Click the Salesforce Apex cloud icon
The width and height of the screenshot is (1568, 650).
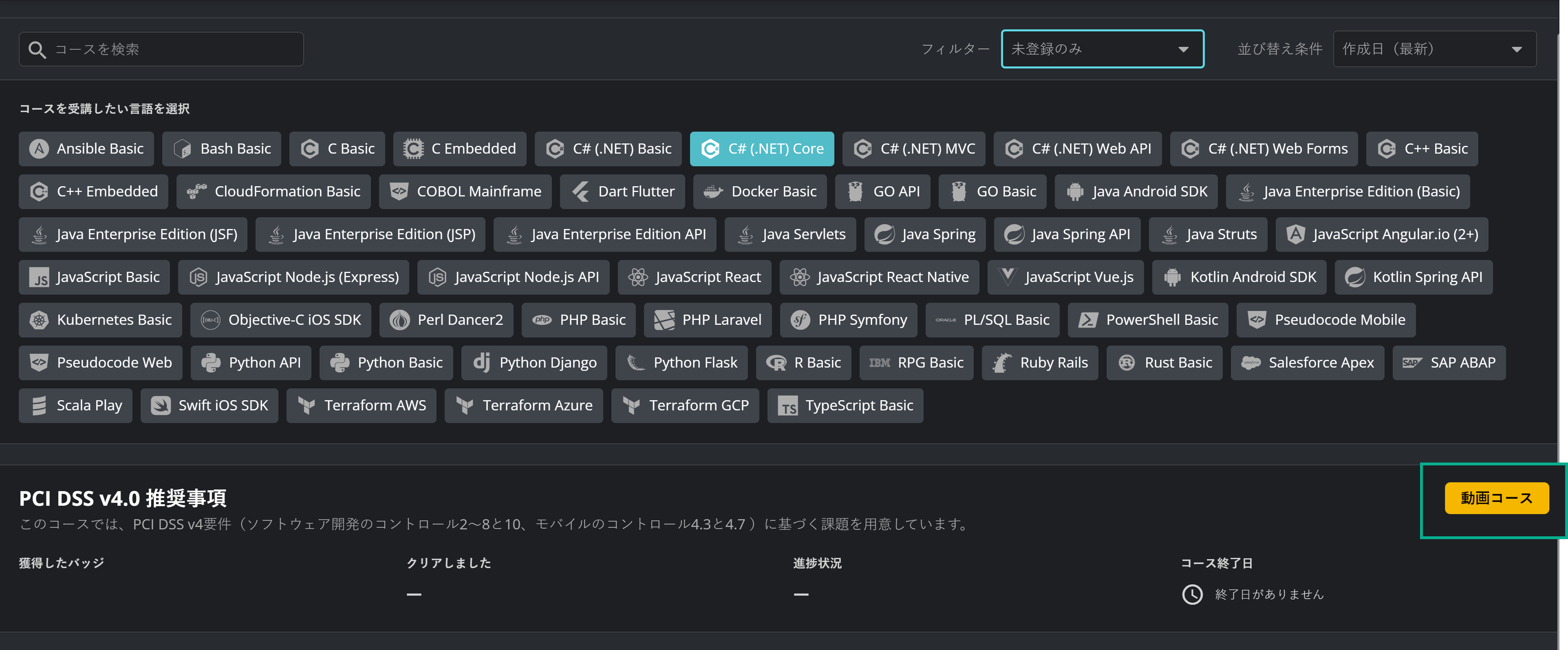(x=1251, y=362)
